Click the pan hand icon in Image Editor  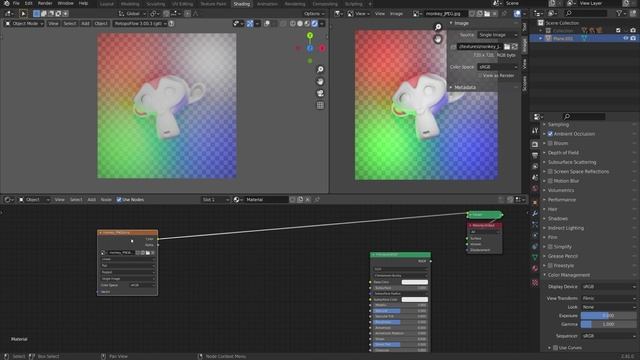pyautogui.click(x=438, y=39)
